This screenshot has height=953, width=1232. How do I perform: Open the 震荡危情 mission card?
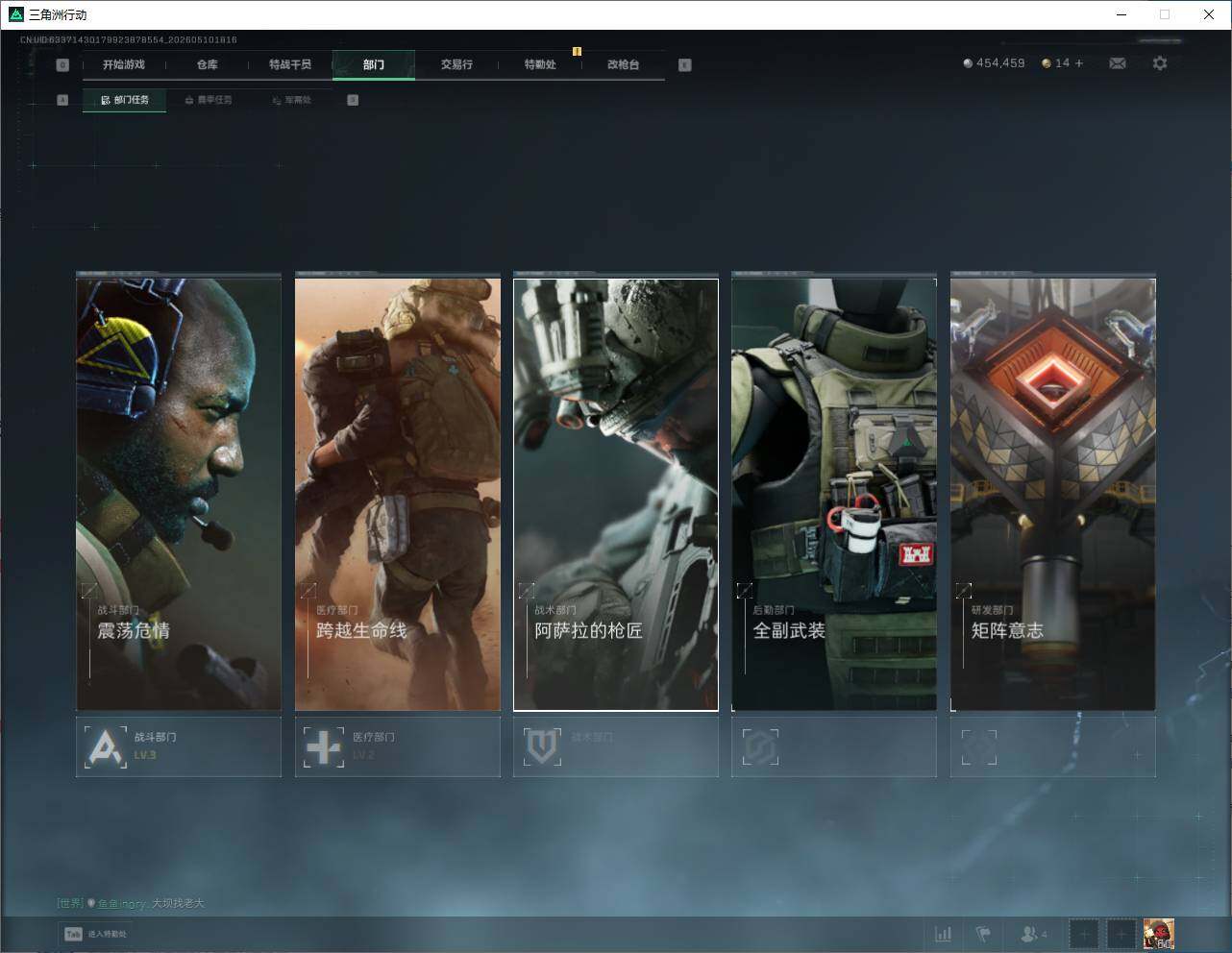tap(179, 494)
